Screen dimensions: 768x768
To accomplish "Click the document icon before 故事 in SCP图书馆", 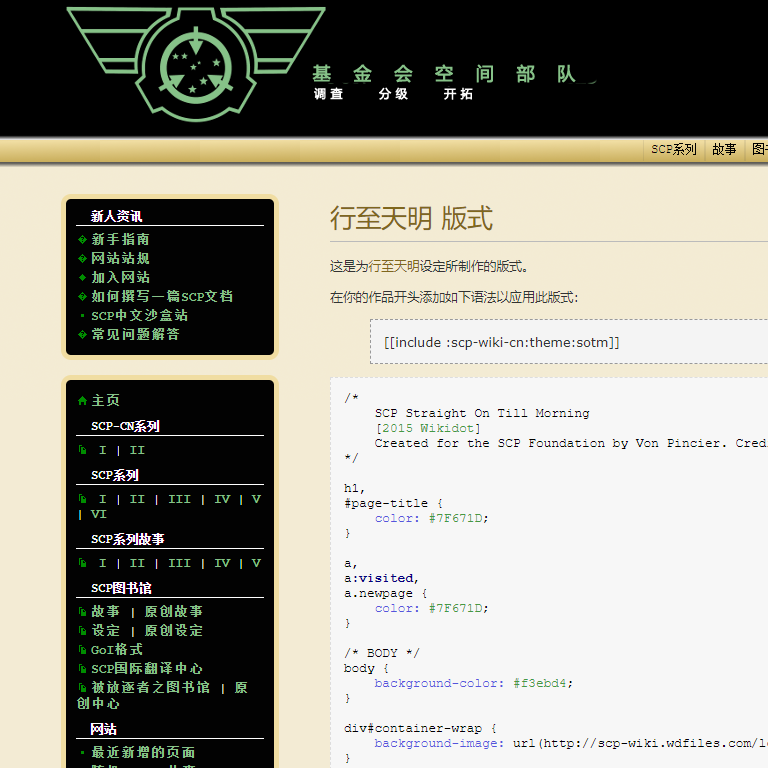I will point(82,612).
